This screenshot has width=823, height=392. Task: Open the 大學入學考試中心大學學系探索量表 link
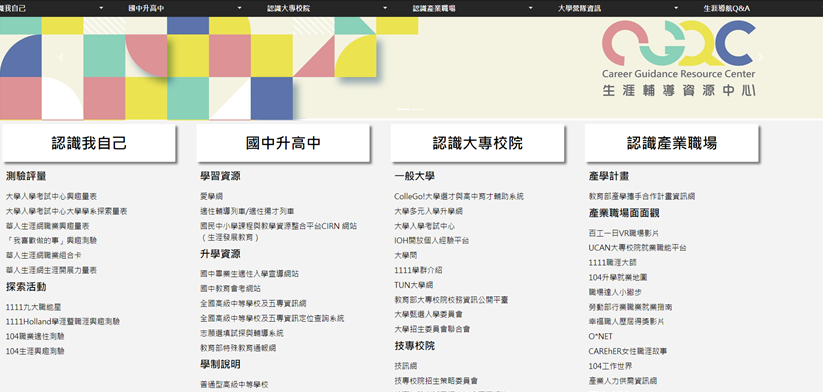(67, 211)
